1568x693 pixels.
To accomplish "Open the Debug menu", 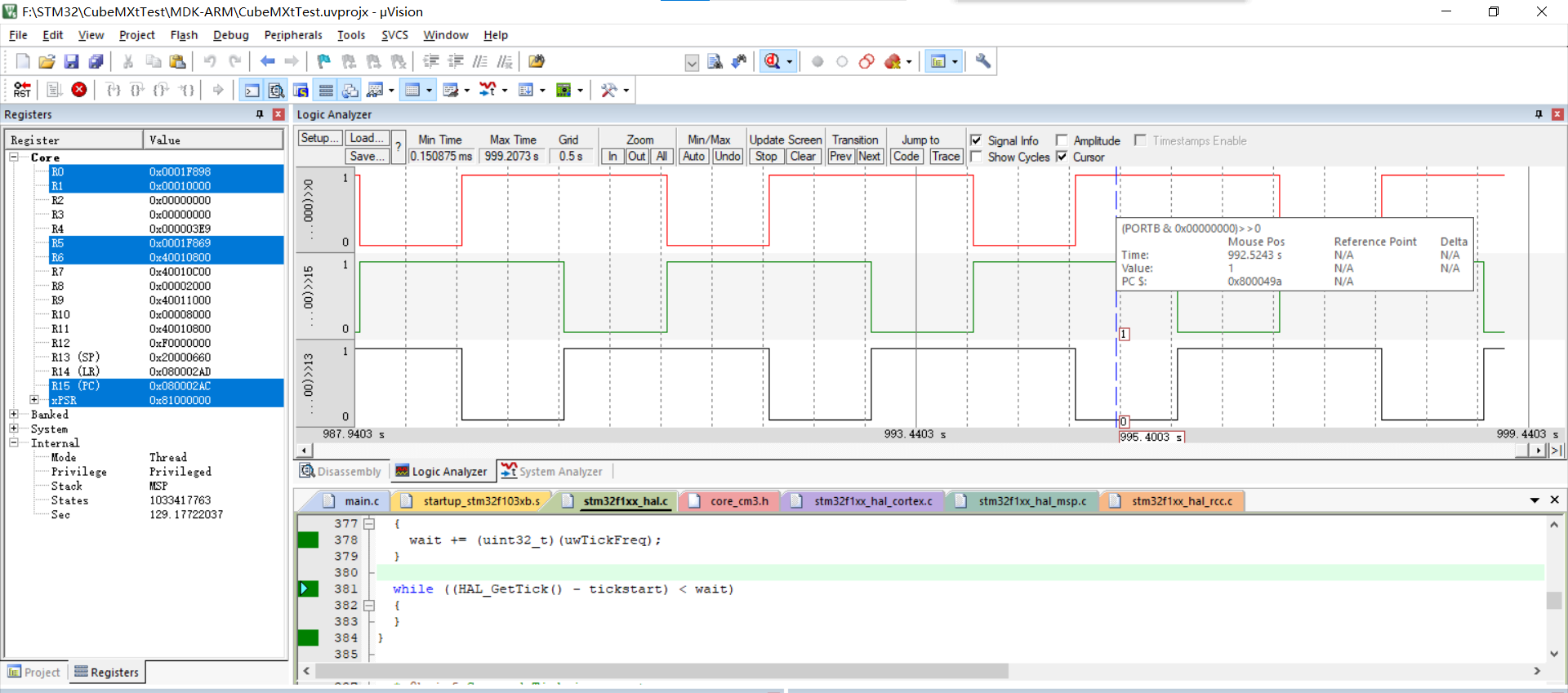I will pyautogui.click(x=230, y=35).
